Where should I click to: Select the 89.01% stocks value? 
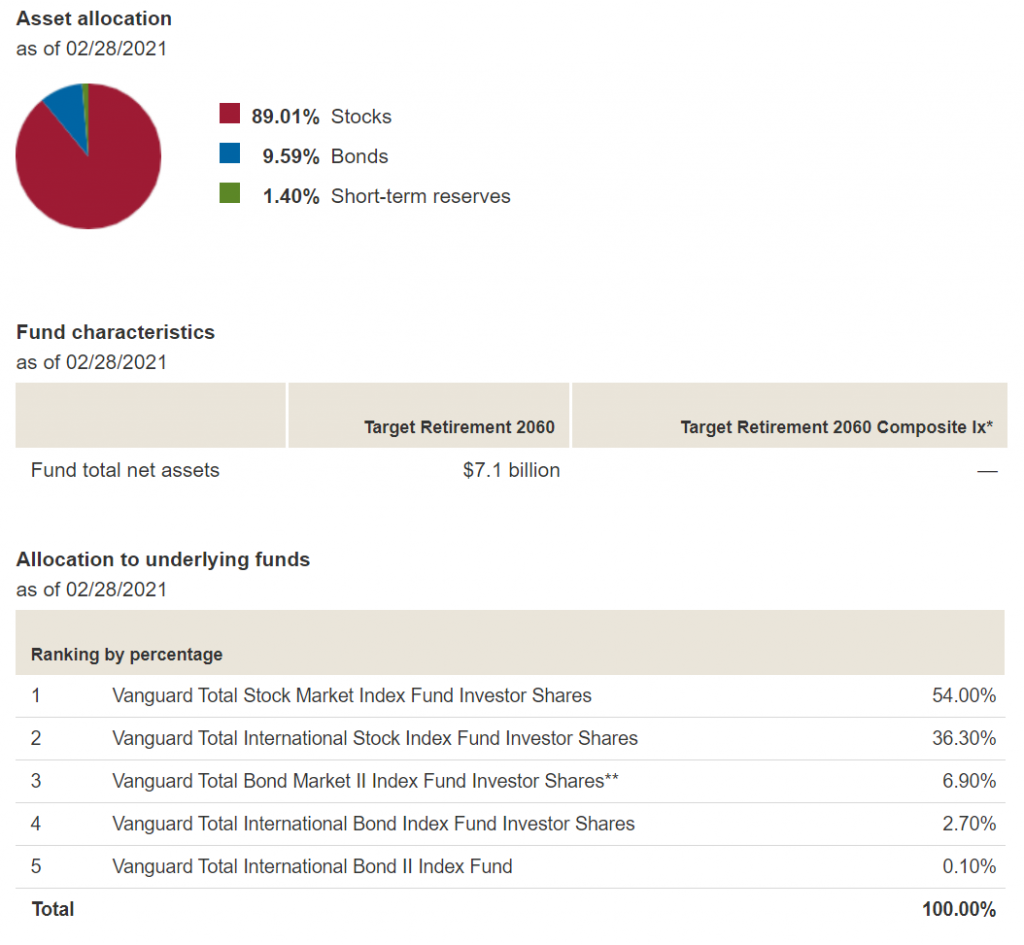click(x=285, y=116)
